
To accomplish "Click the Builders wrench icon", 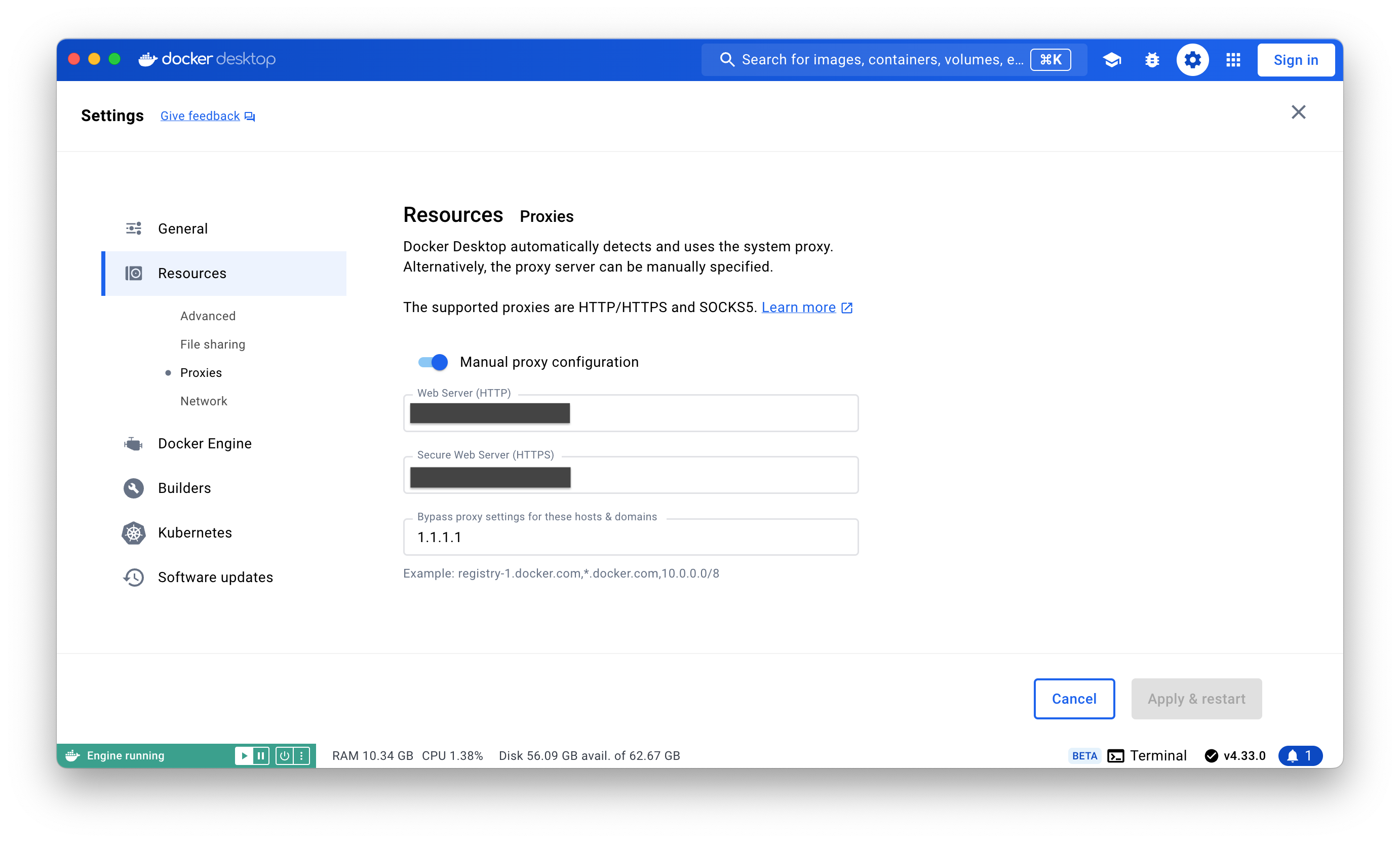I will point(134,488).
